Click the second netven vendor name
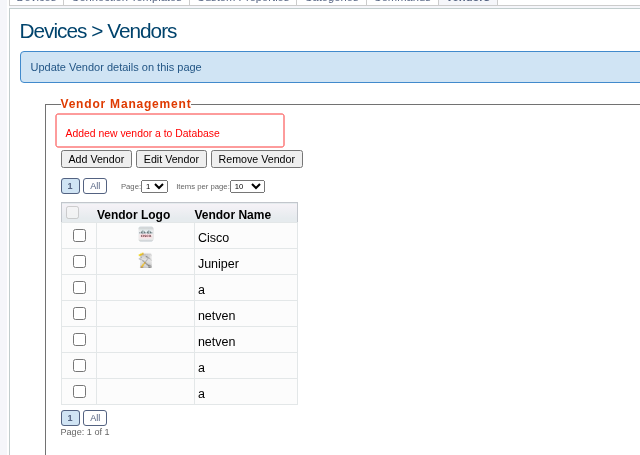 click(x=217, y=342)
